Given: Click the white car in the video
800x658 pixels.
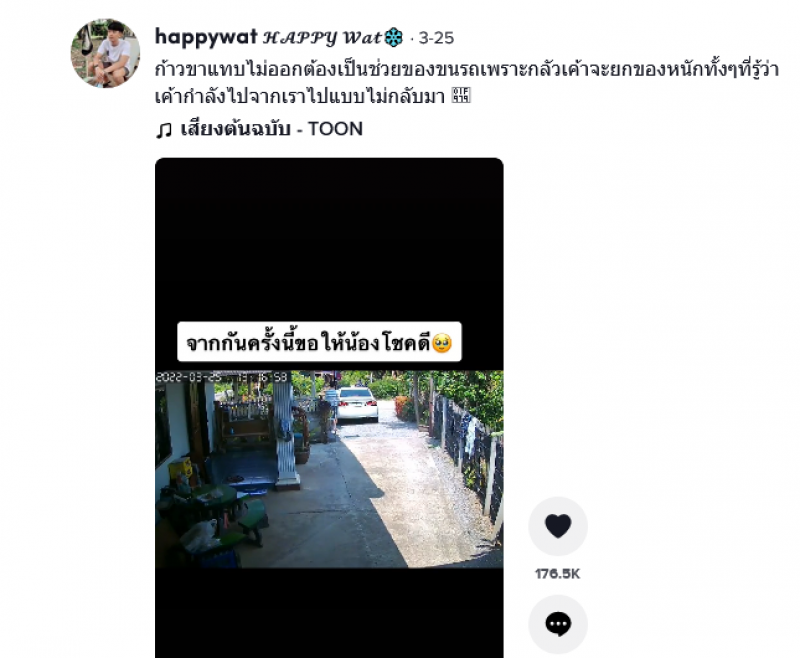Looking at the screenshot, I should pyautogui.click(x=357, y=404).
